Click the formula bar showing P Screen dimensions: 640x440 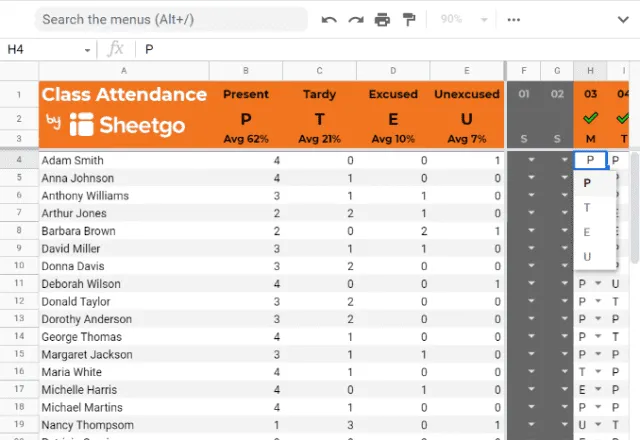[x=380, y=49]
